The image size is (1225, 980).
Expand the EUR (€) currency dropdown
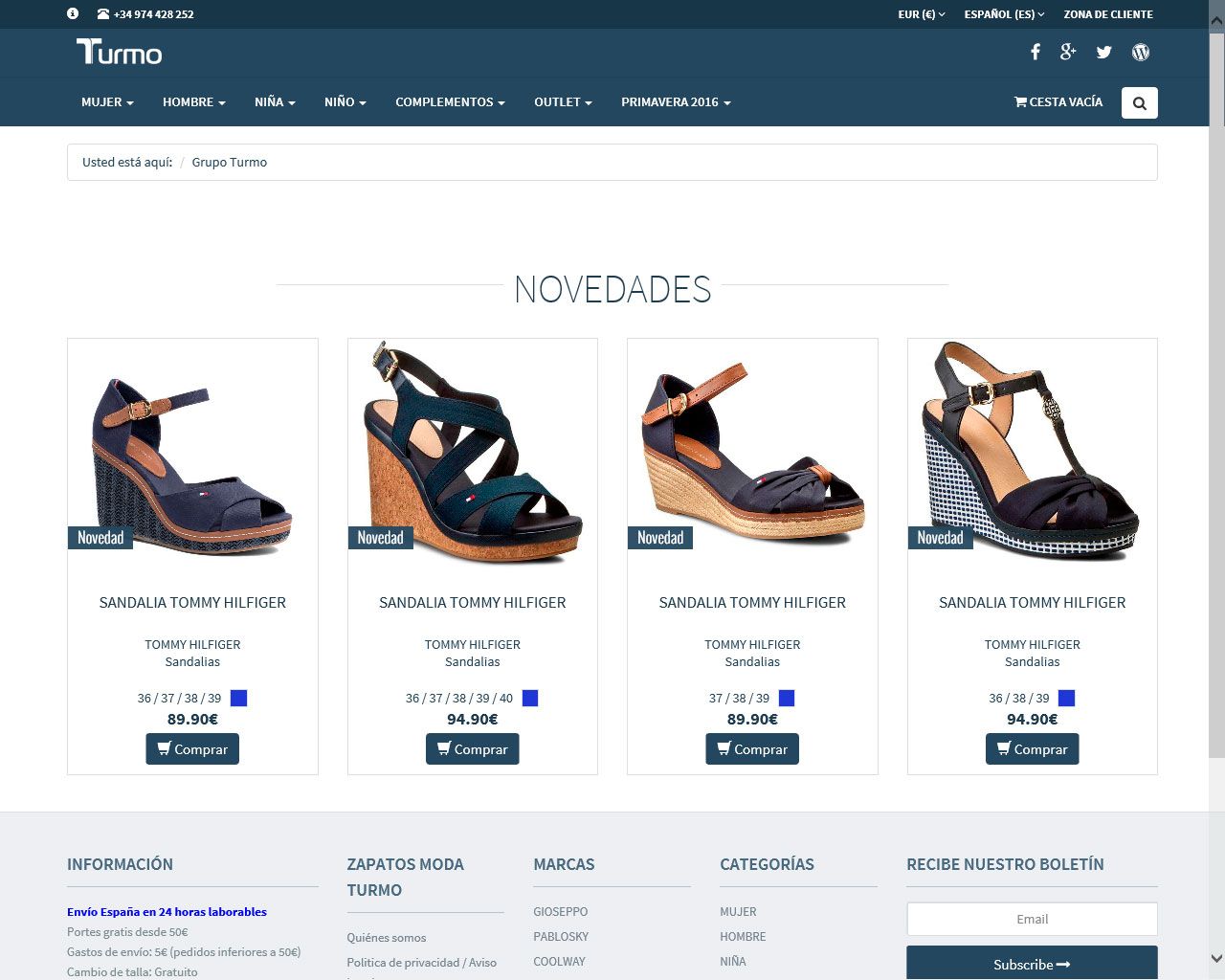pos(921,14)
